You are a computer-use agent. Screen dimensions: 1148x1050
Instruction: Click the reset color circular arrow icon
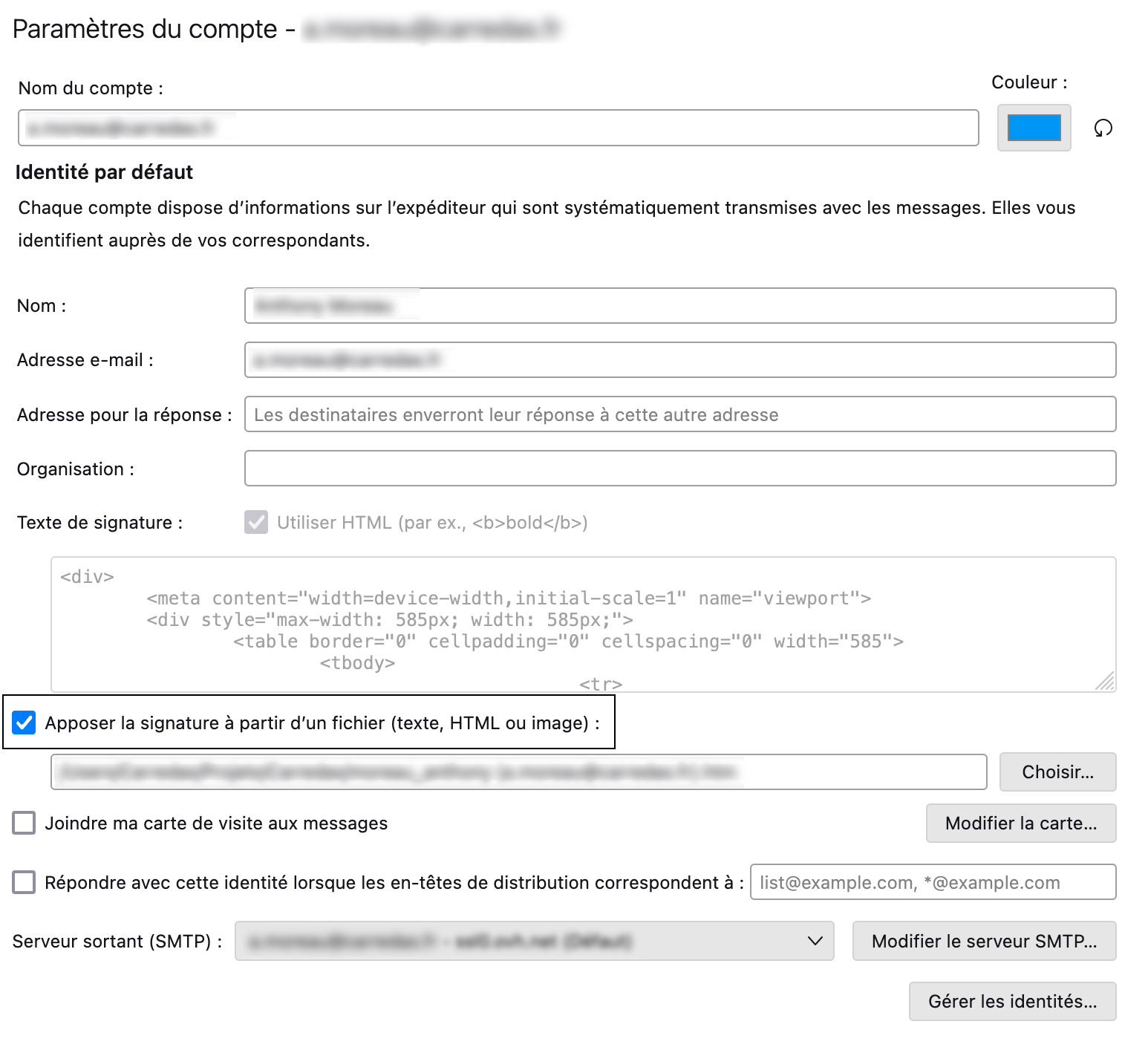1103,128
